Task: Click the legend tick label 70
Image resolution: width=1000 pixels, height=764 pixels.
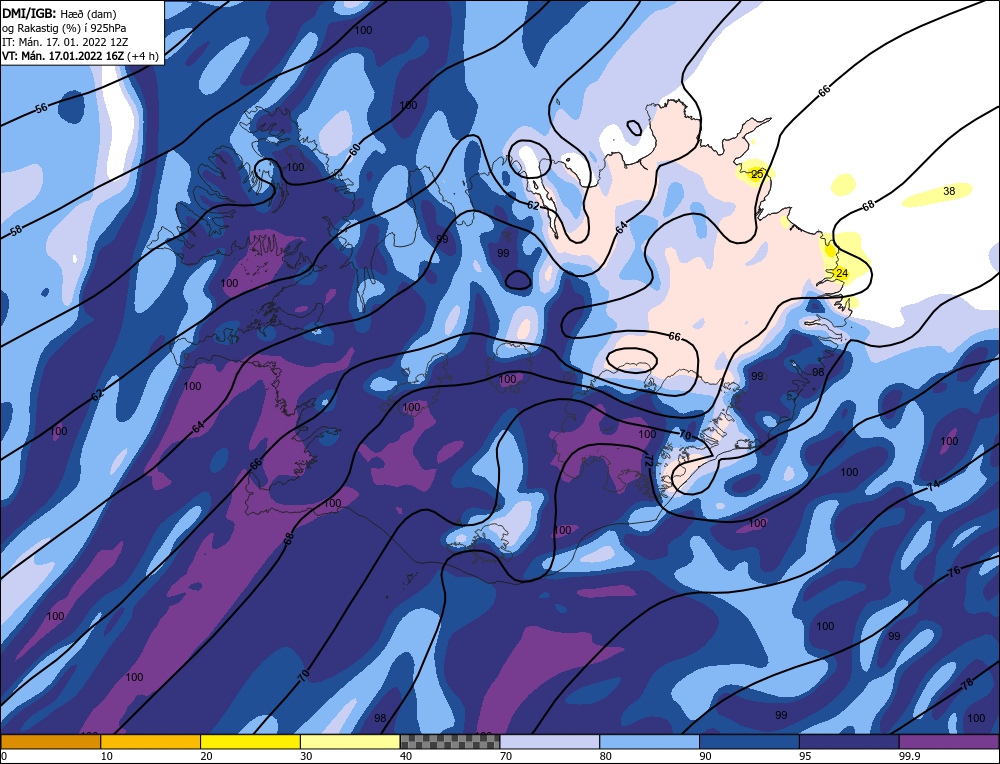Action: click(x=506, y=756)
